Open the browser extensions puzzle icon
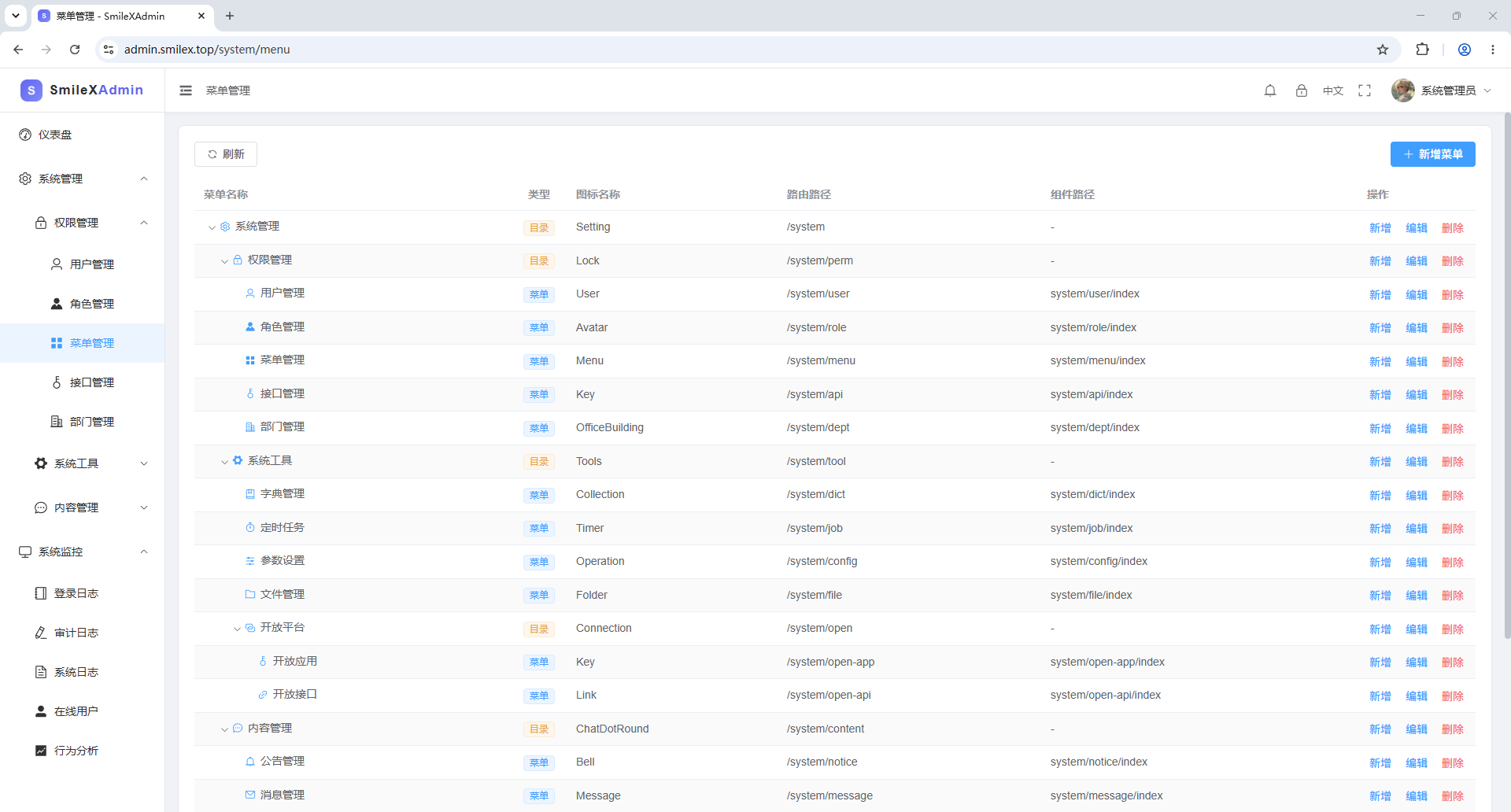 (1422, 50)
